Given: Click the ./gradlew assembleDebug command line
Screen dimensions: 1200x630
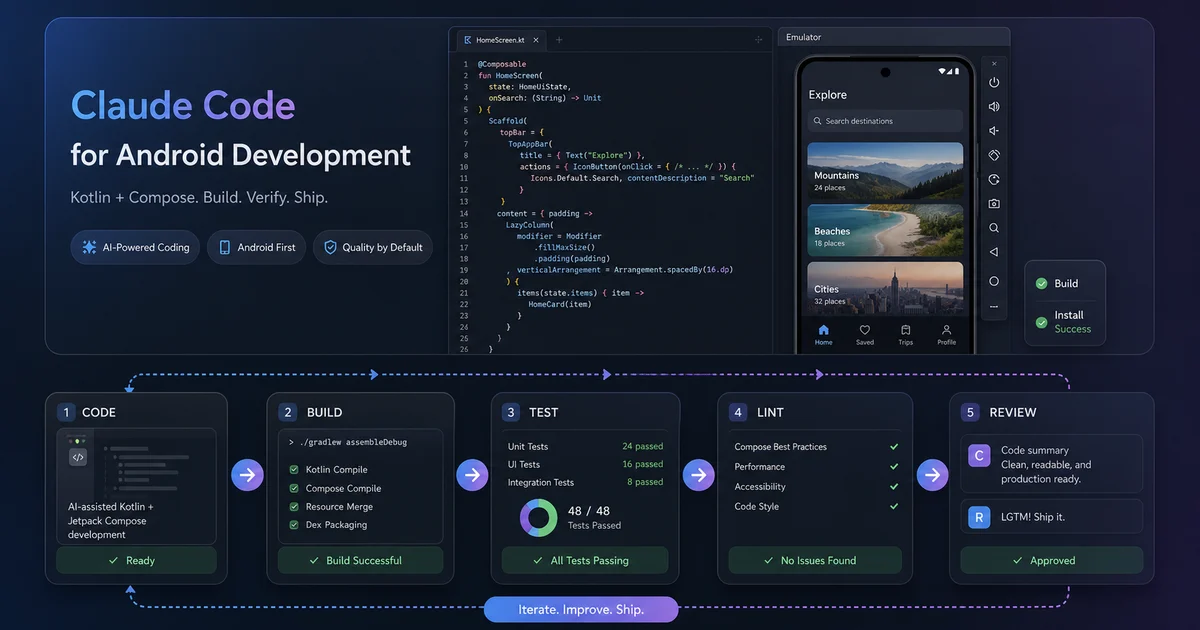Looking at the screenshot, I should (347, 442).
